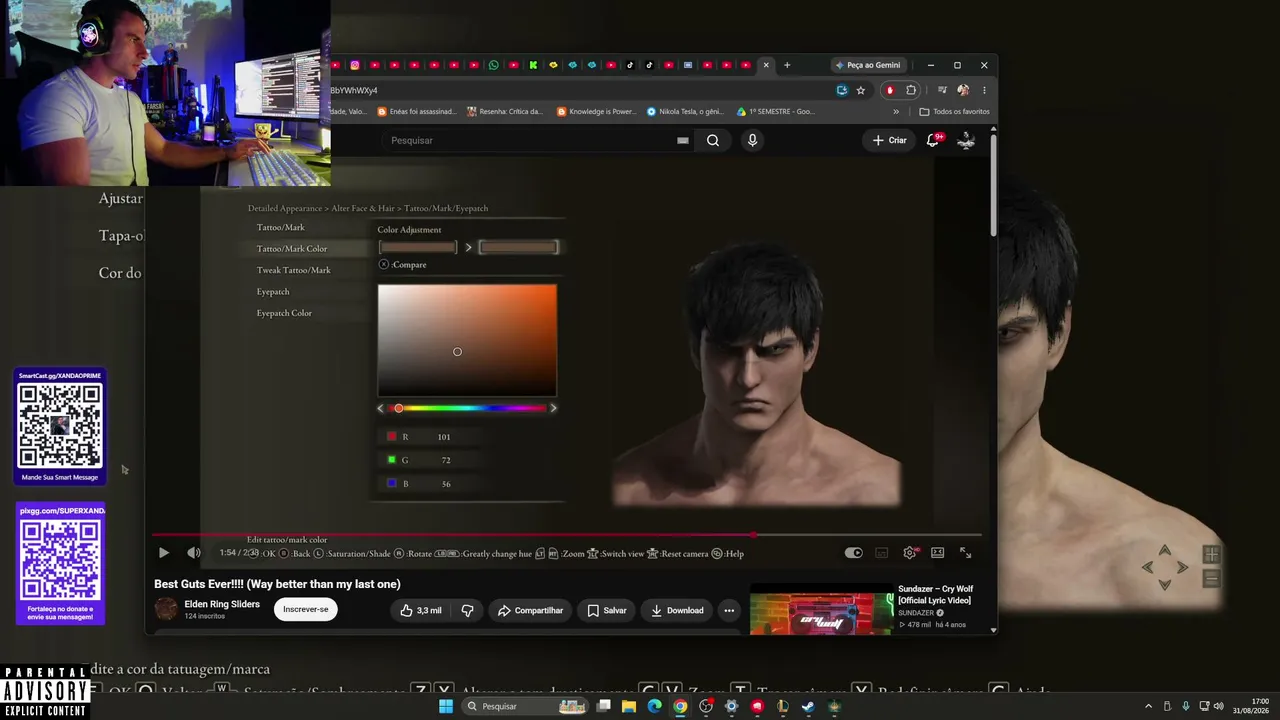Viewport: 1280px width, 720px height.
Task: Open video settings gear in the player
Action: pyautogui.click(x=909, y=553)
